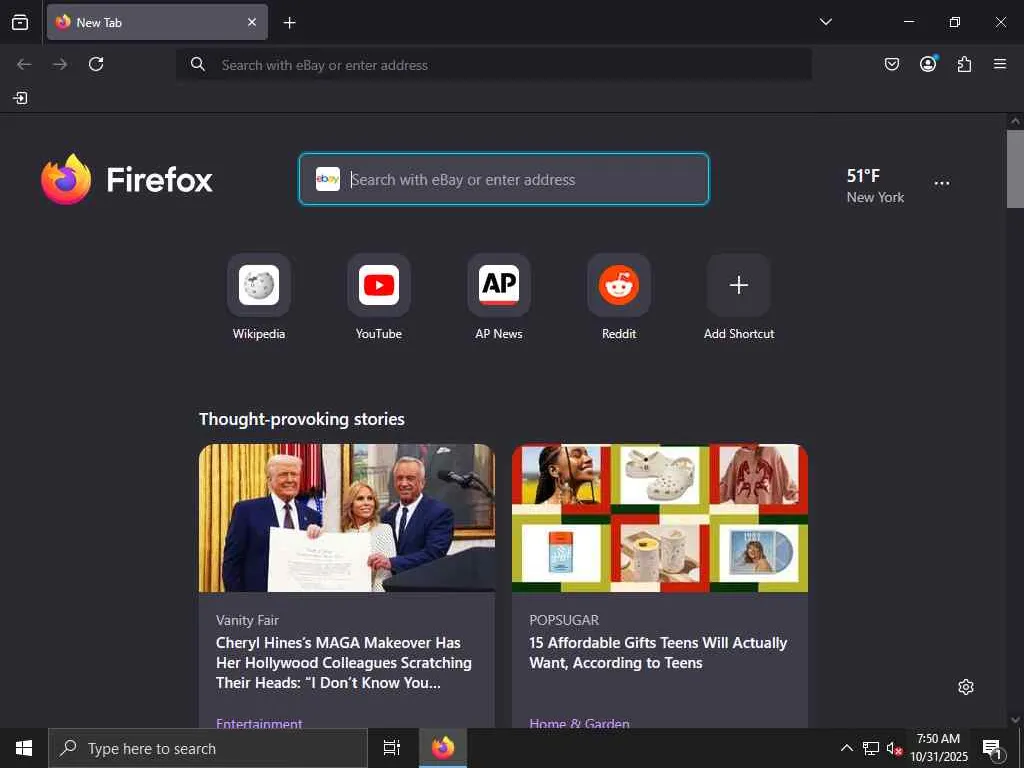The width and height of the screenshot is (1024, 768).
Task: Open the network status tray icon
Action: [871, 748]
